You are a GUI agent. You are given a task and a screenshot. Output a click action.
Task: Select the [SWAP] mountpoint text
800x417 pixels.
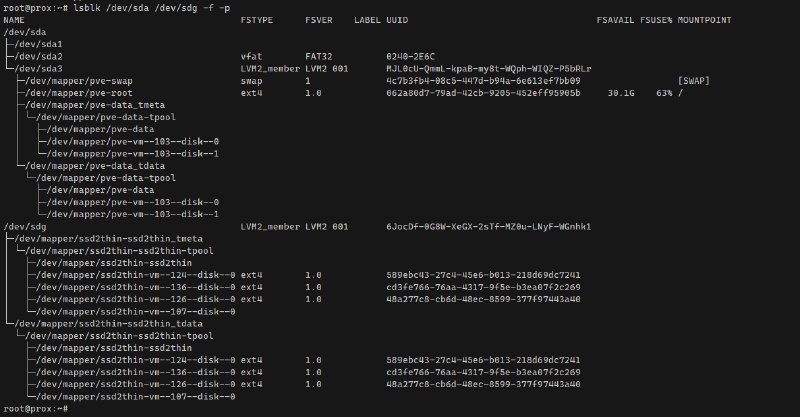[x=693, y=81]
